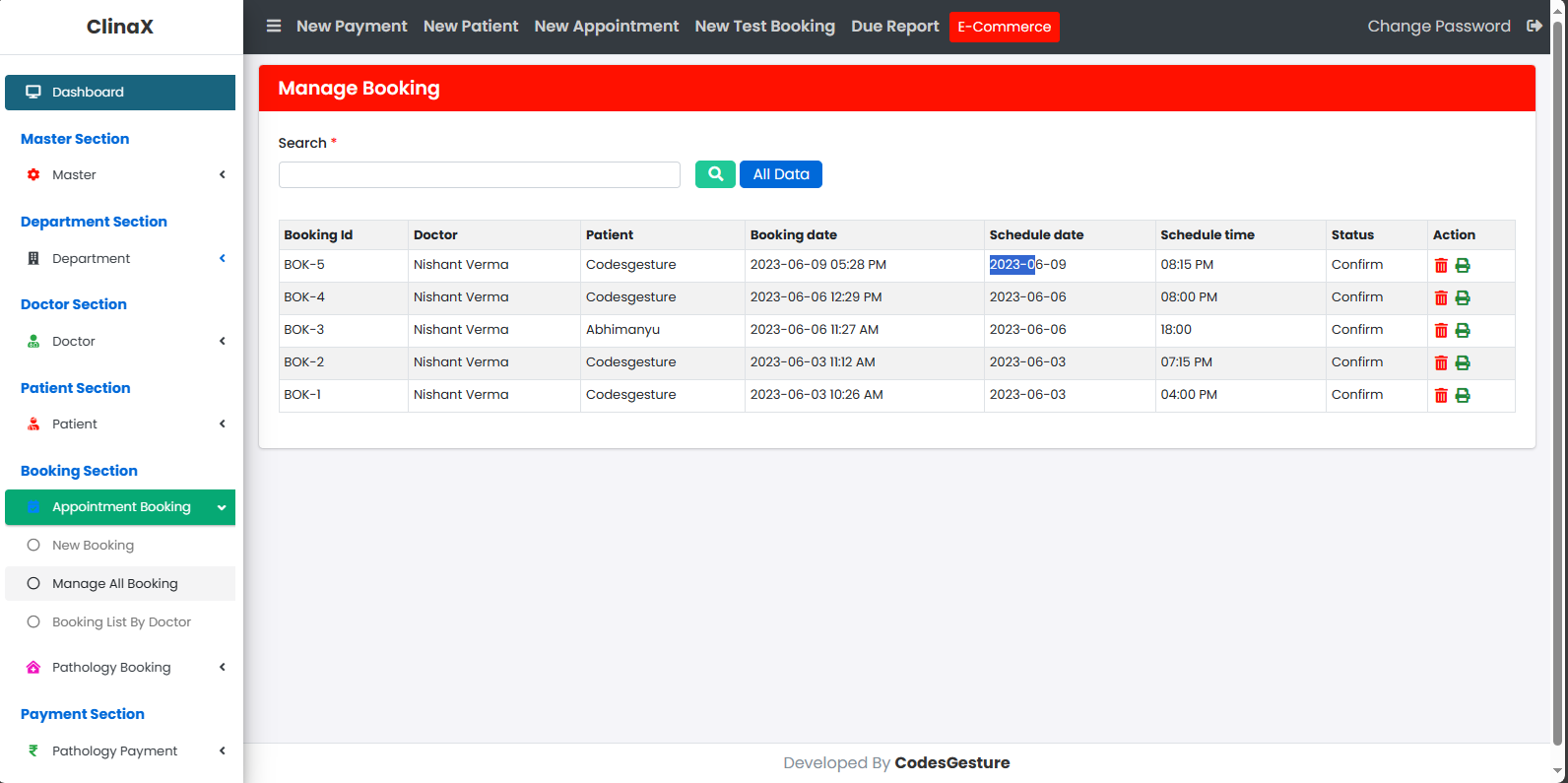Select the Booking List By Doctor circle
1568x783 pixels.
pos(33,622)
